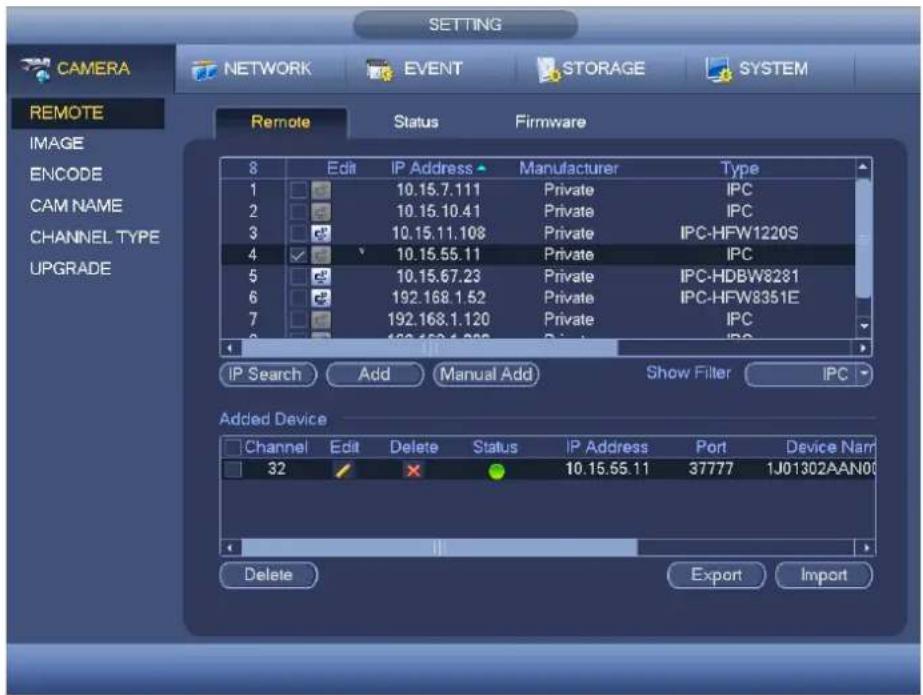Click edit icon for device 10.15.55.11
Image resolution: width=923 pixels, height=695 pixels.
coord(321,255)
